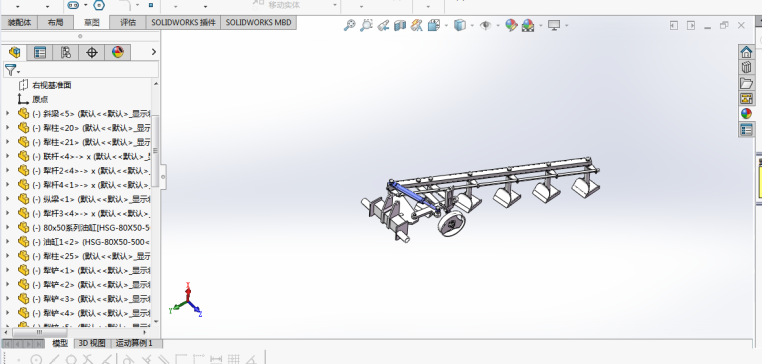Open Hide/Show Items dropdown arrow
This screenshot has height=364, width=762.
[498, 25]
